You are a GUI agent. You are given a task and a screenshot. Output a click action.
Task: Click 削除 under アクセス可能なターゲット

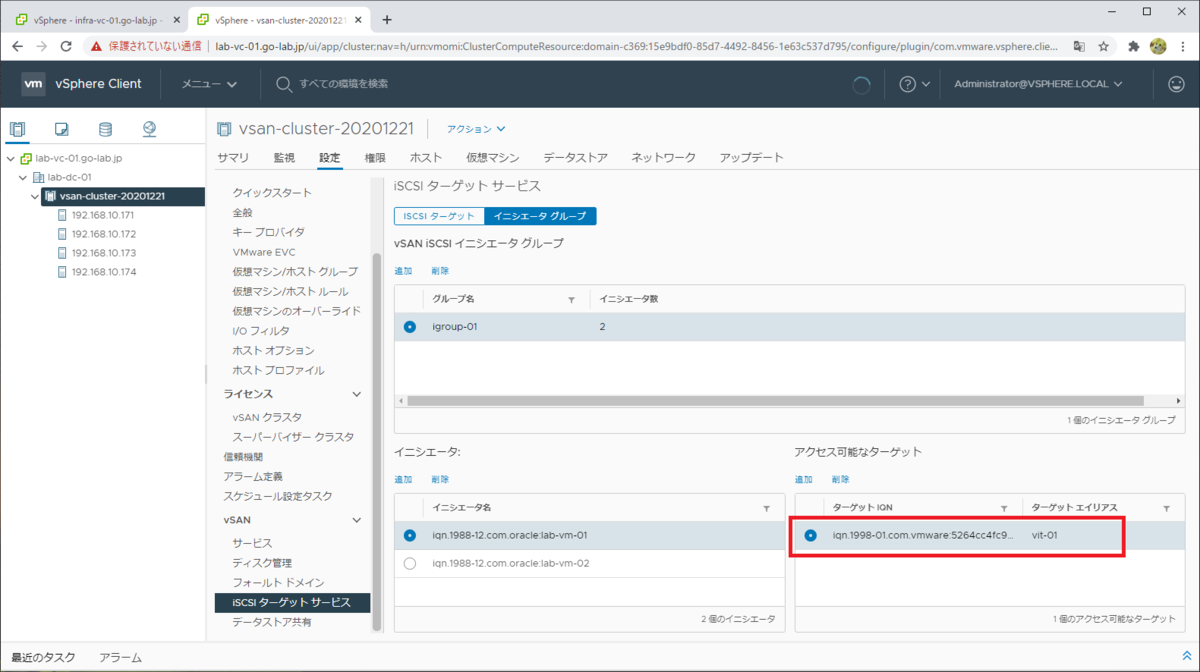point(840,480)
